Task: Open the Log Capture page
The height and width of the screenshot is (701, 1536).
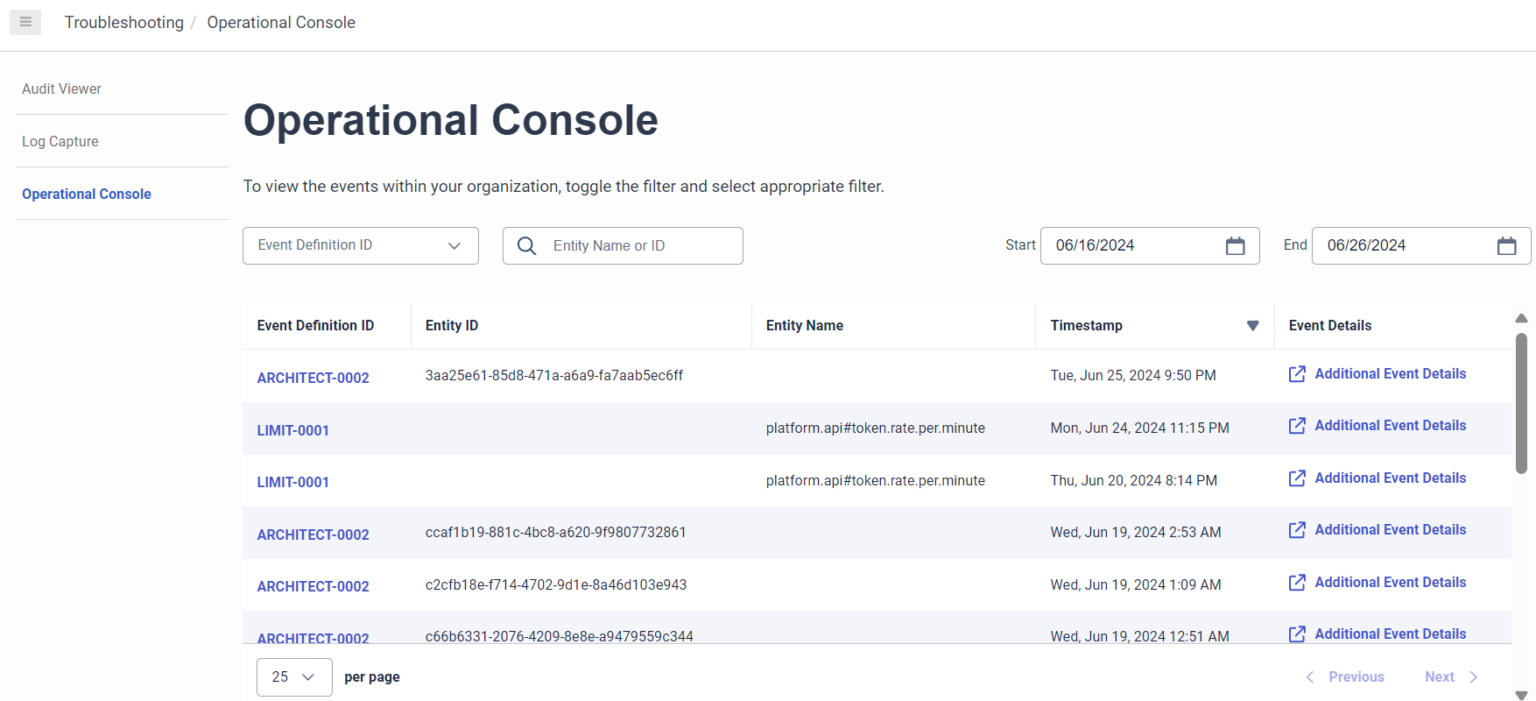Action: pyautogui.click(x=60, y=141)
